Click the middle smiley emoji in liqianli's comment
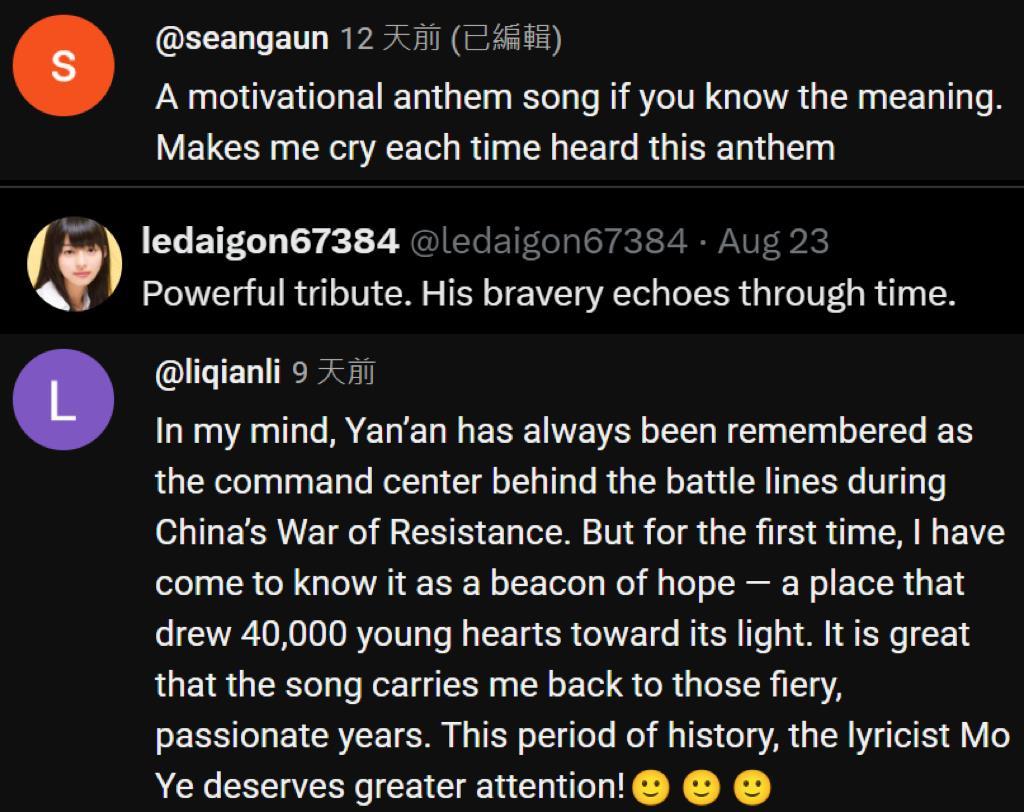 [702, 788]
